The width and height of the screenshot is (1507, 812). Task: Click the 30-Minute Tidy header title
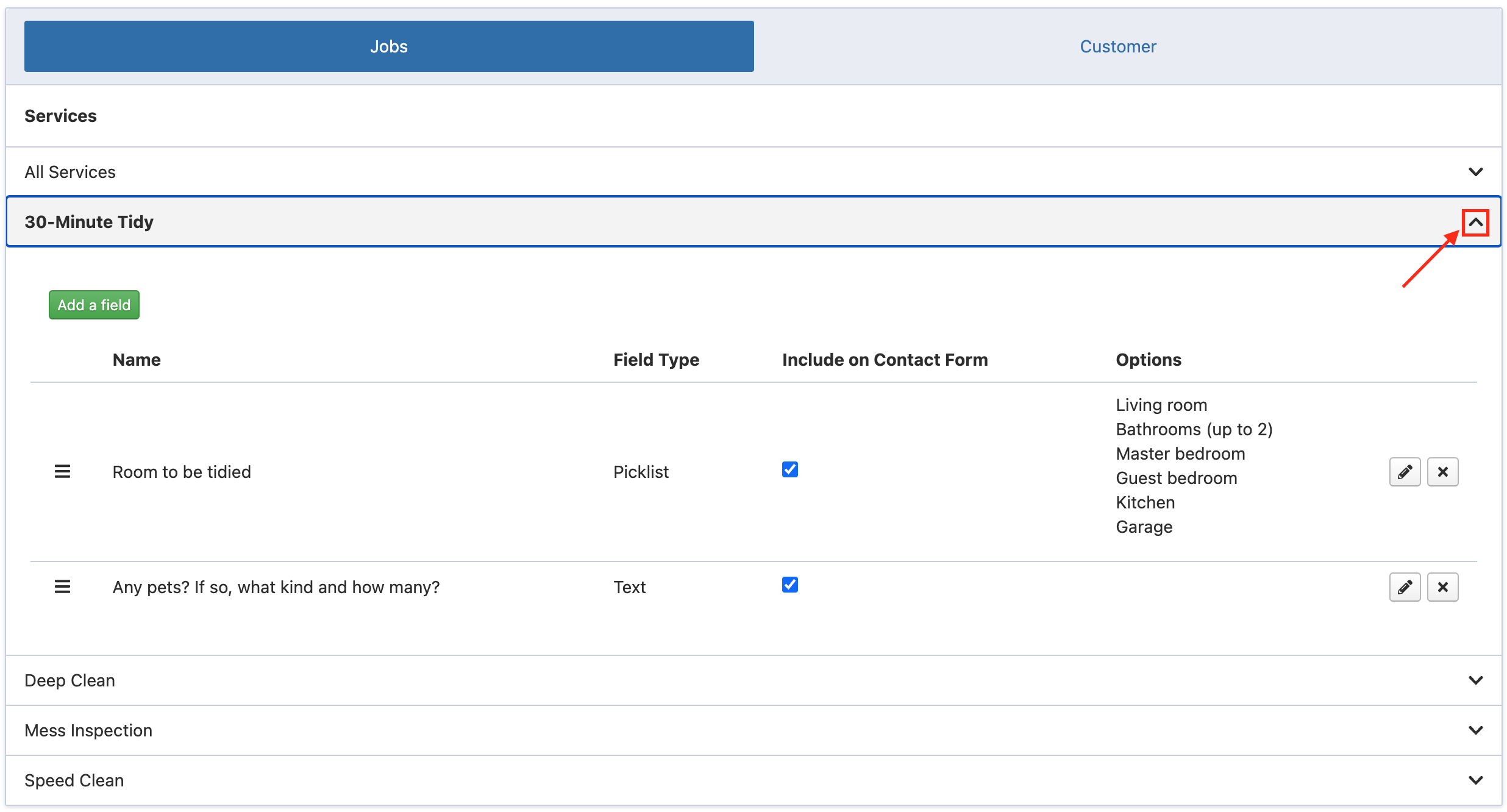tap(89, 222)
